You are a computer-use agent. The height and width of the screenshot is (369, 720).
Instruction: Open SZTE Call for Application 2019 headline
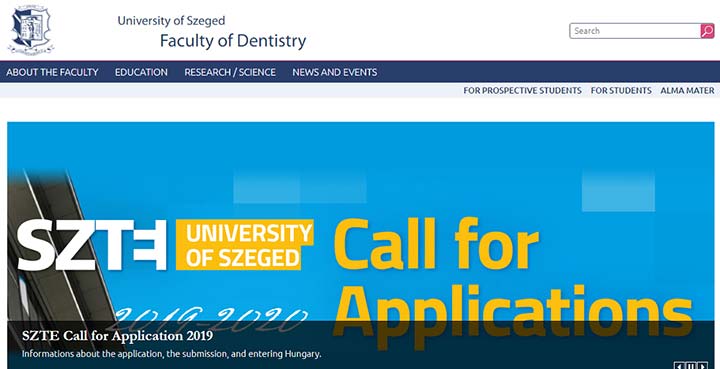(117, 336)
